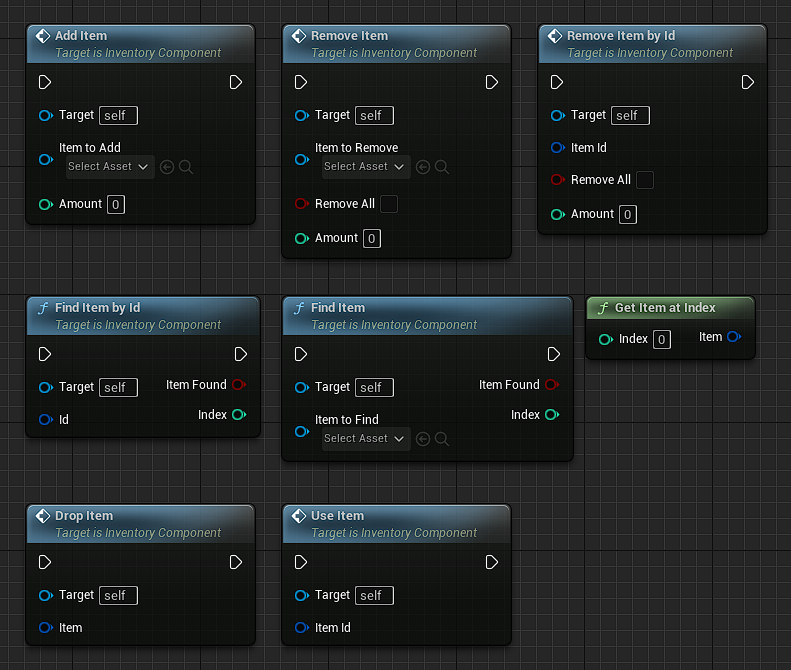Click the Item Found output pin on Find Item by Id
Viewport: 791px width, 670px height.
[x=239, y=385]
